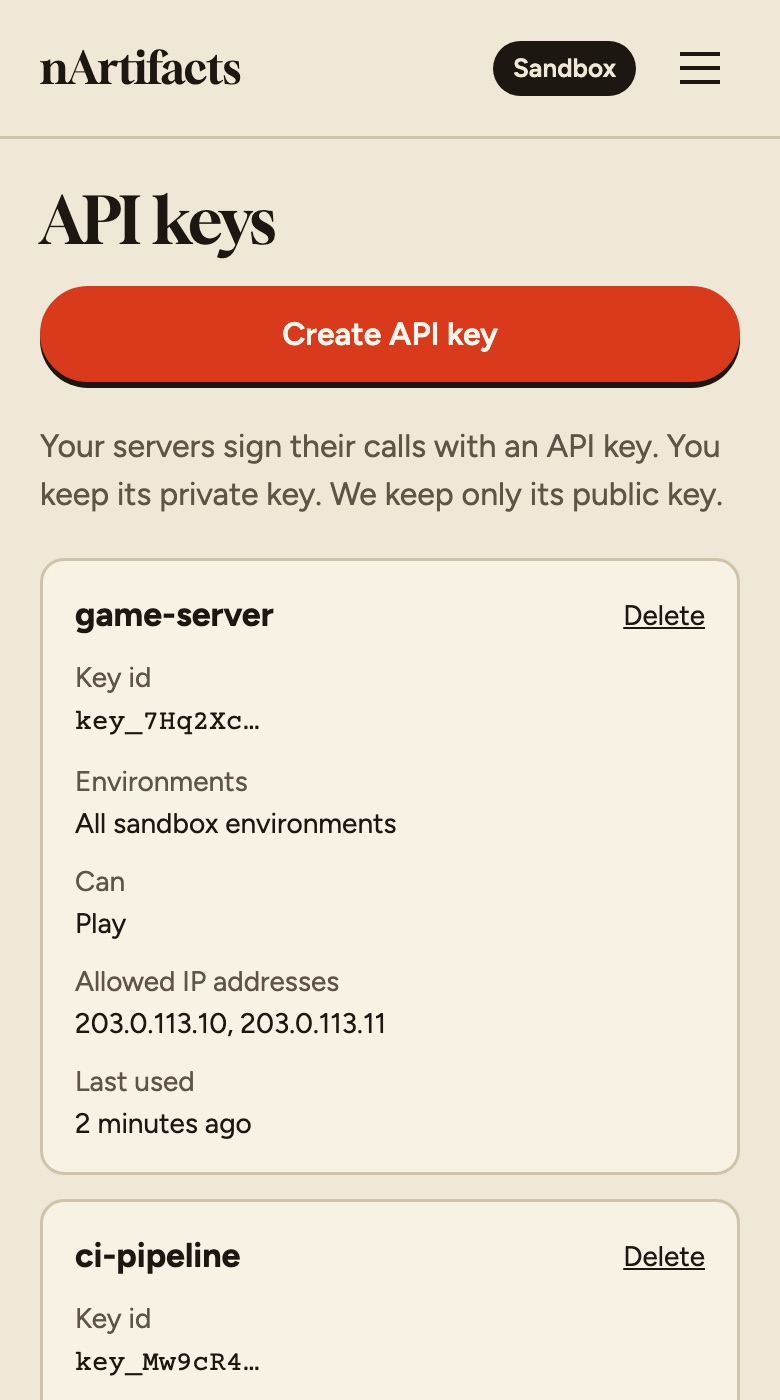Open the hamburger menu
The image size is (780, 1400).
700,68
